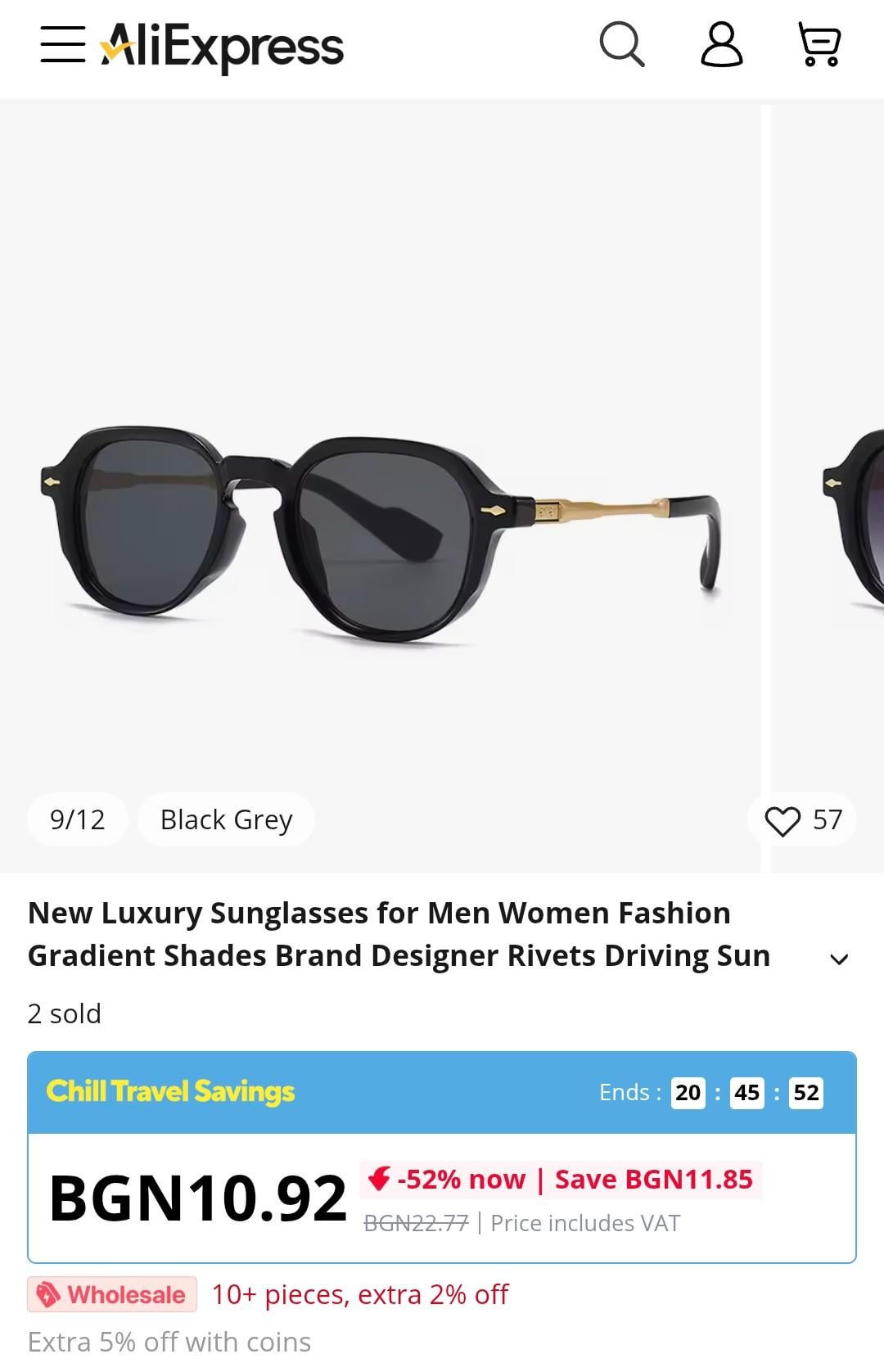Image resolution: width=884 pixels, height=1372 pixels.
Task: Open the hamburger menu
Action: coord(62,44)
